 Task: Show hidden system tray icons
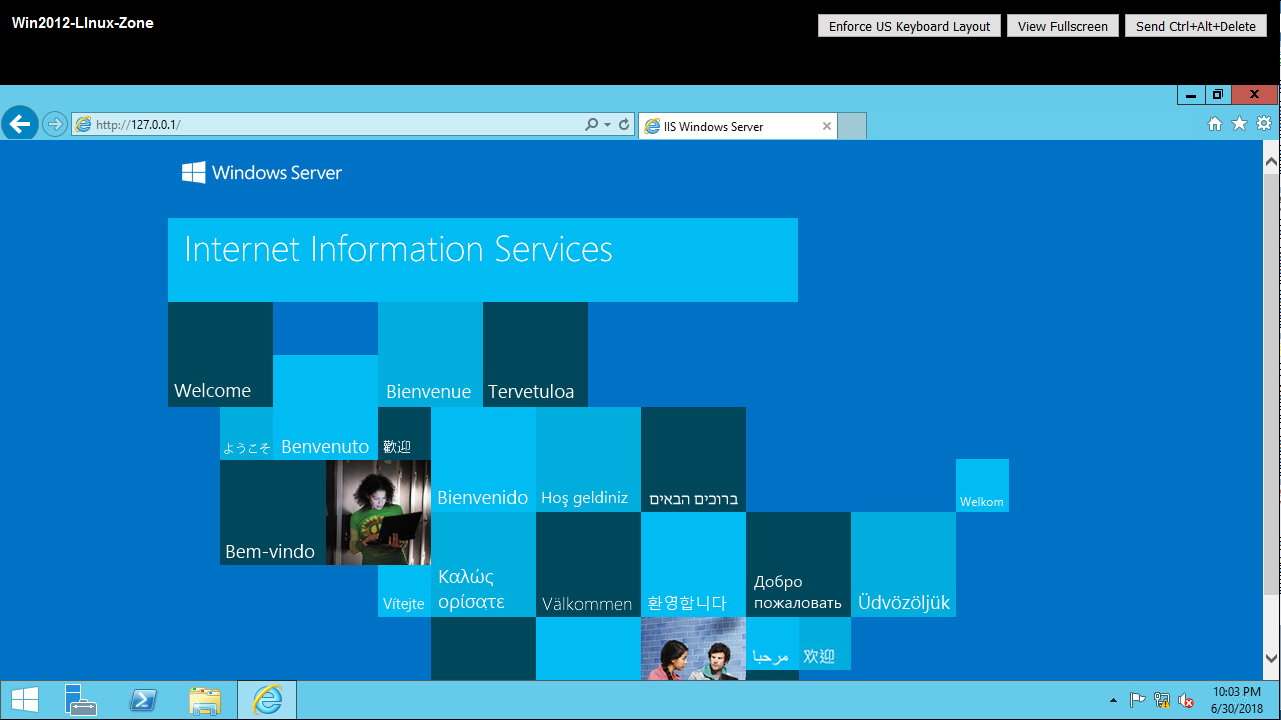(1114, 700)
